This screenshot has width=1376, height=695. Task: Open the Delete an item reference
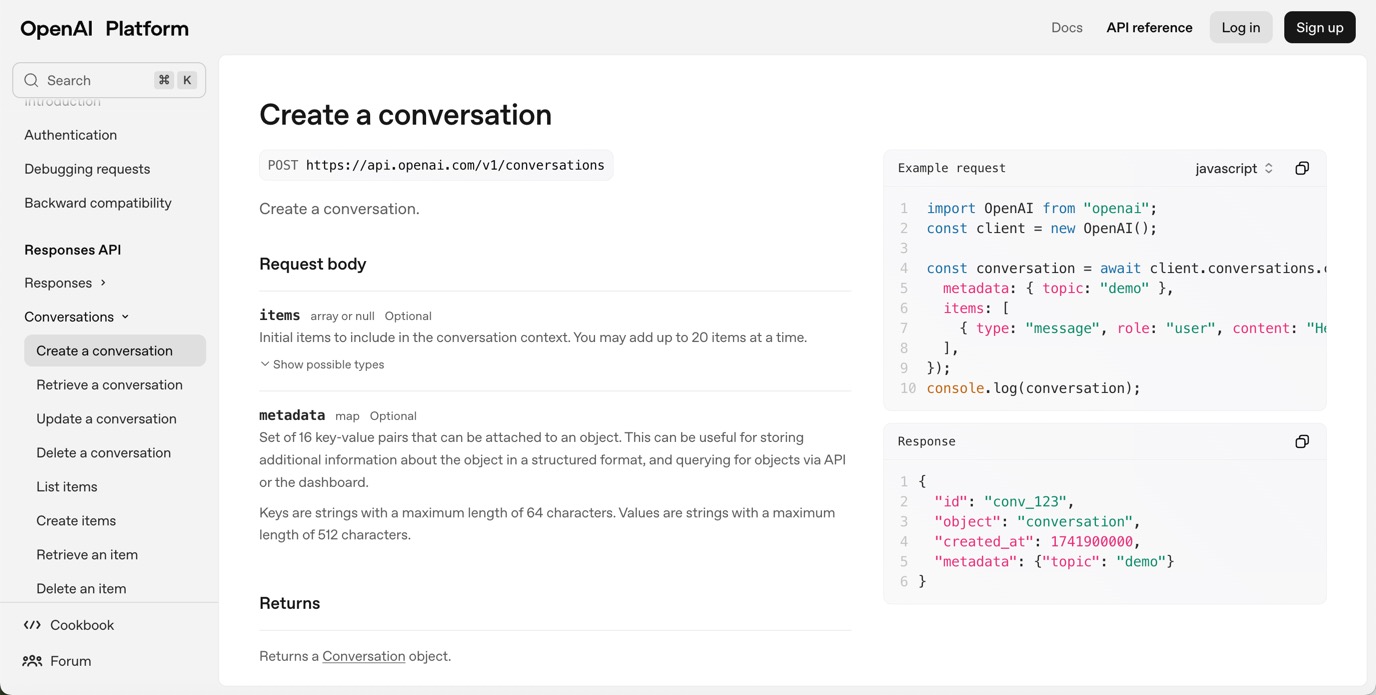pyautogui.click(x=81, y=588)
